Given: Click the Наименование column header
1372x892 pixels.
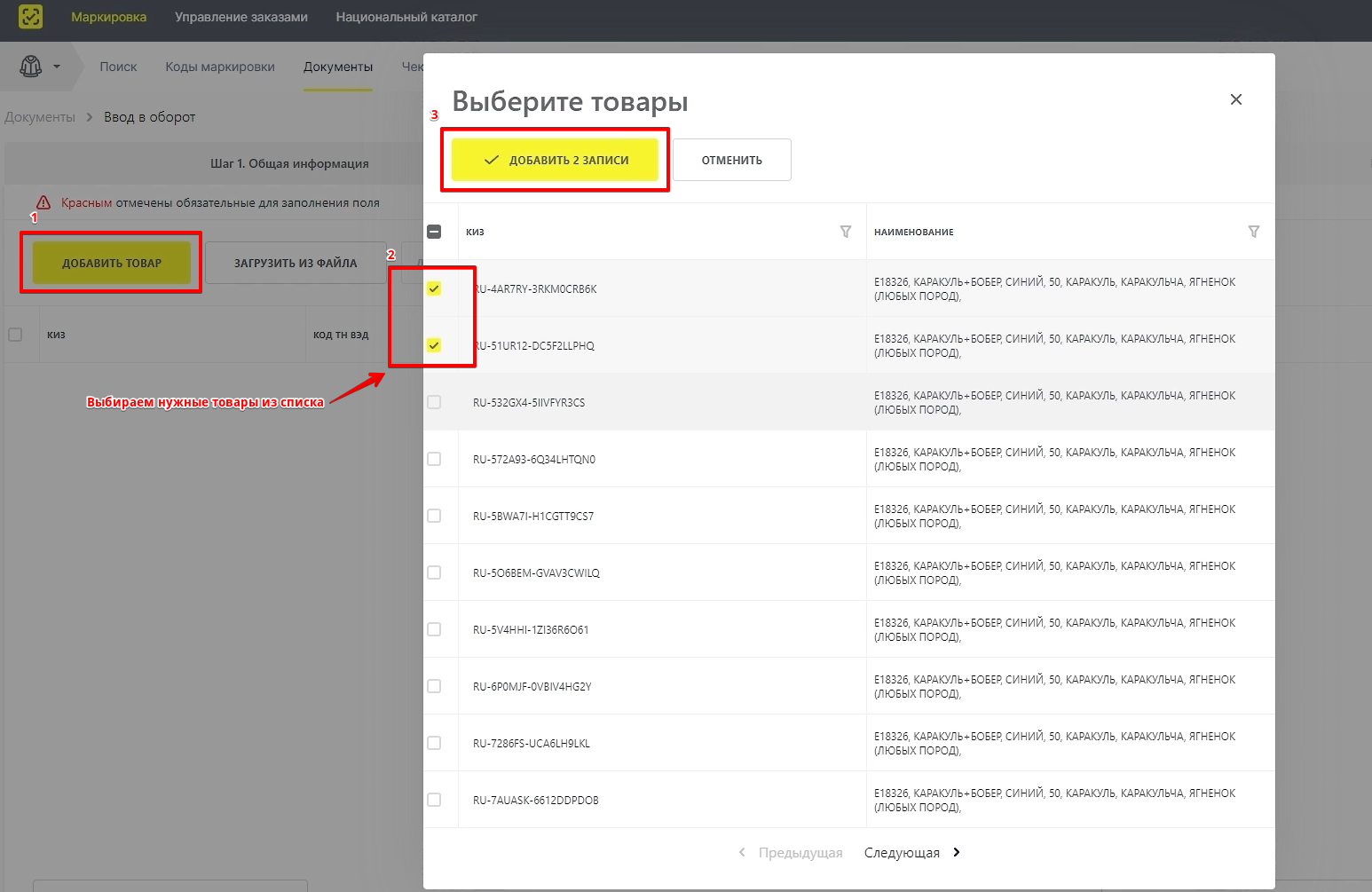Looking at the screenshot, I should pos(914,232).
